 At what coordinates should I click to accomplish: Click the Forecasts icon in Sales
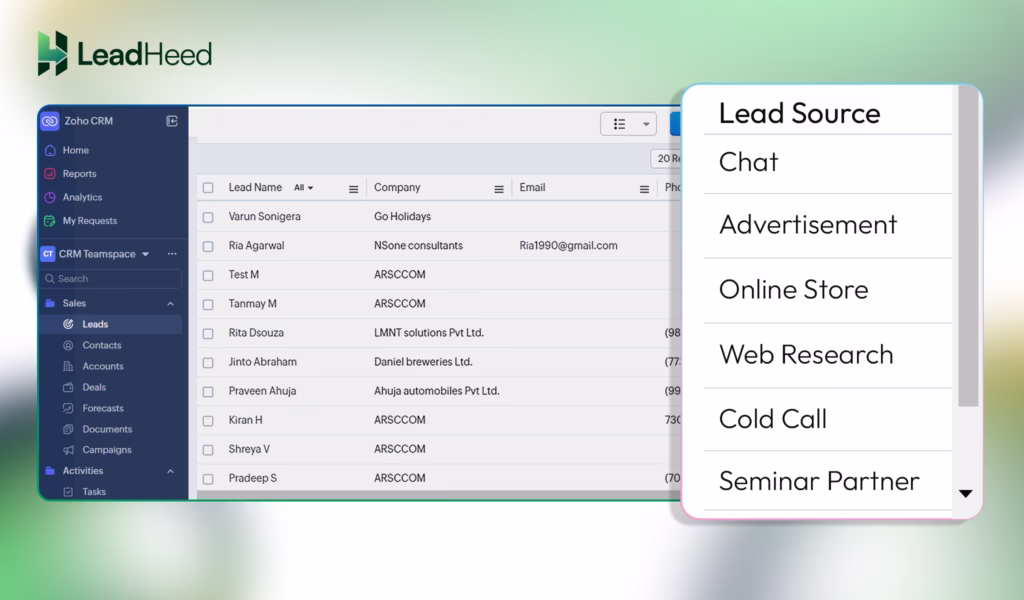(x=66, y=408)
